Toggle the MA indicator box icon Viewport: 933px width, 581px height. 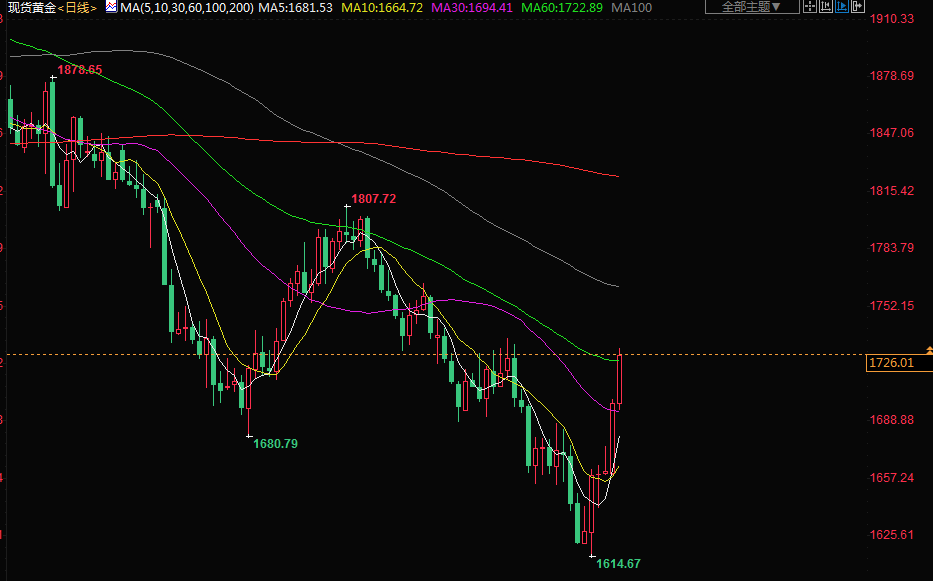click(111, 7)
